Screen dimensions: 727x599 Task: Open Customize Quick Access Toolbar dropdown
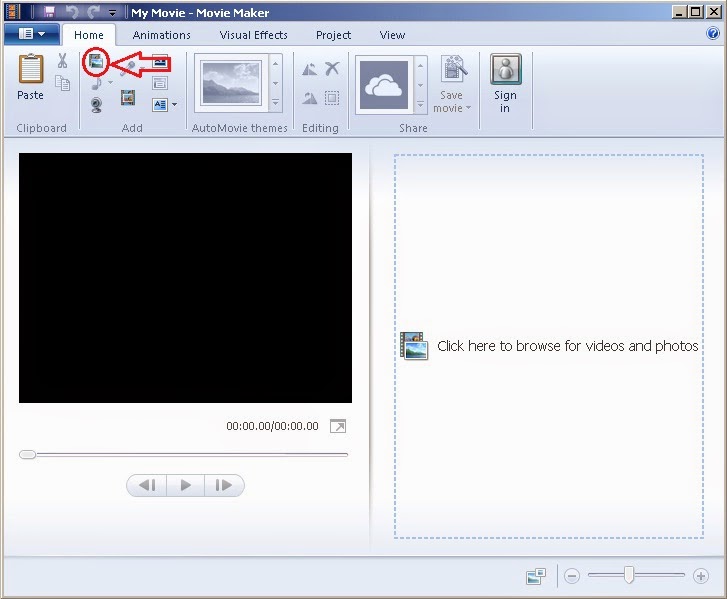tap(112, 13)
